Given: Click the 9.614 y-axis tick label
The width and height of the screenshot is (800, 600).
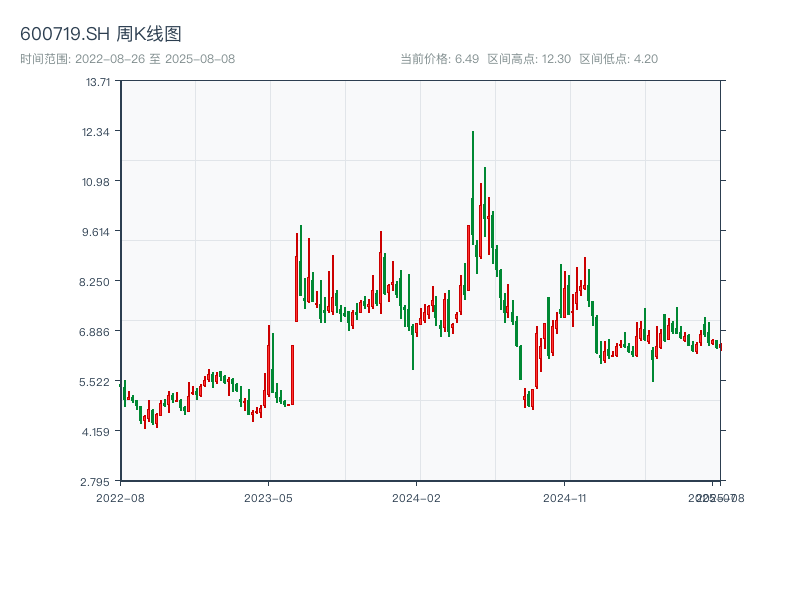Looking at the screenshot, I should (98, 231).
